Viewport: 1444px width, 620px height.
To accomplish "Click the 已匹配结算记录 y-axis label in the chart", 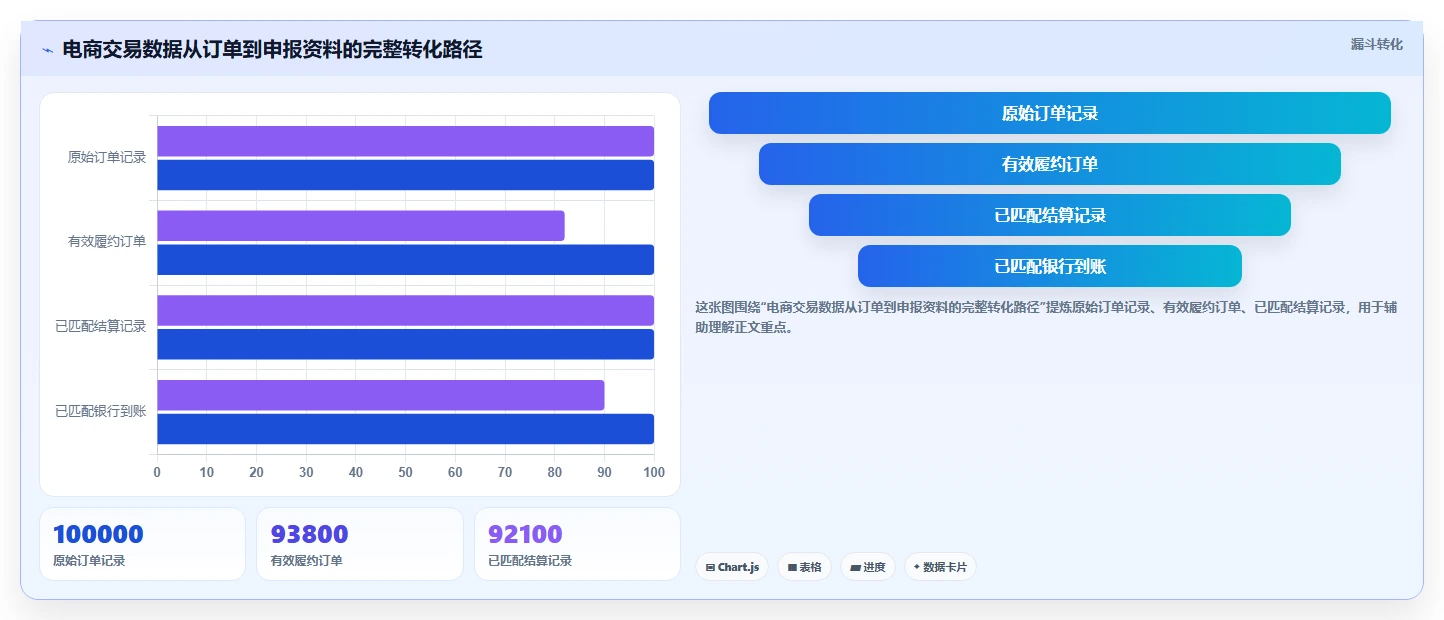I will [101, 326].
